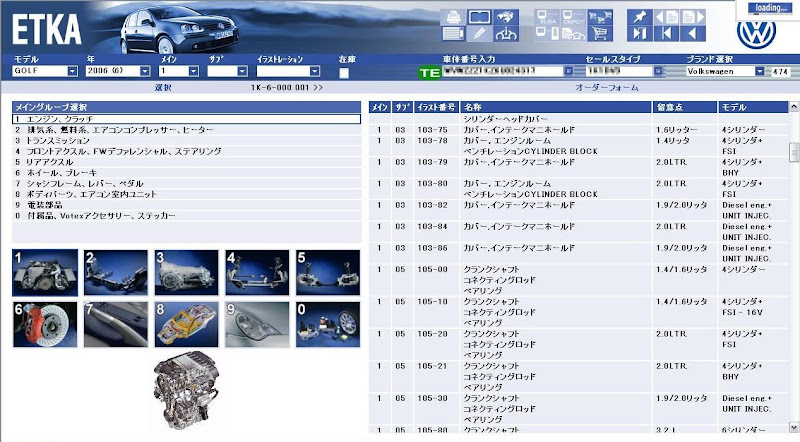Click inside the 車体番号入力 field
Screen dimensions: 800x442
[x=502, y=71]
